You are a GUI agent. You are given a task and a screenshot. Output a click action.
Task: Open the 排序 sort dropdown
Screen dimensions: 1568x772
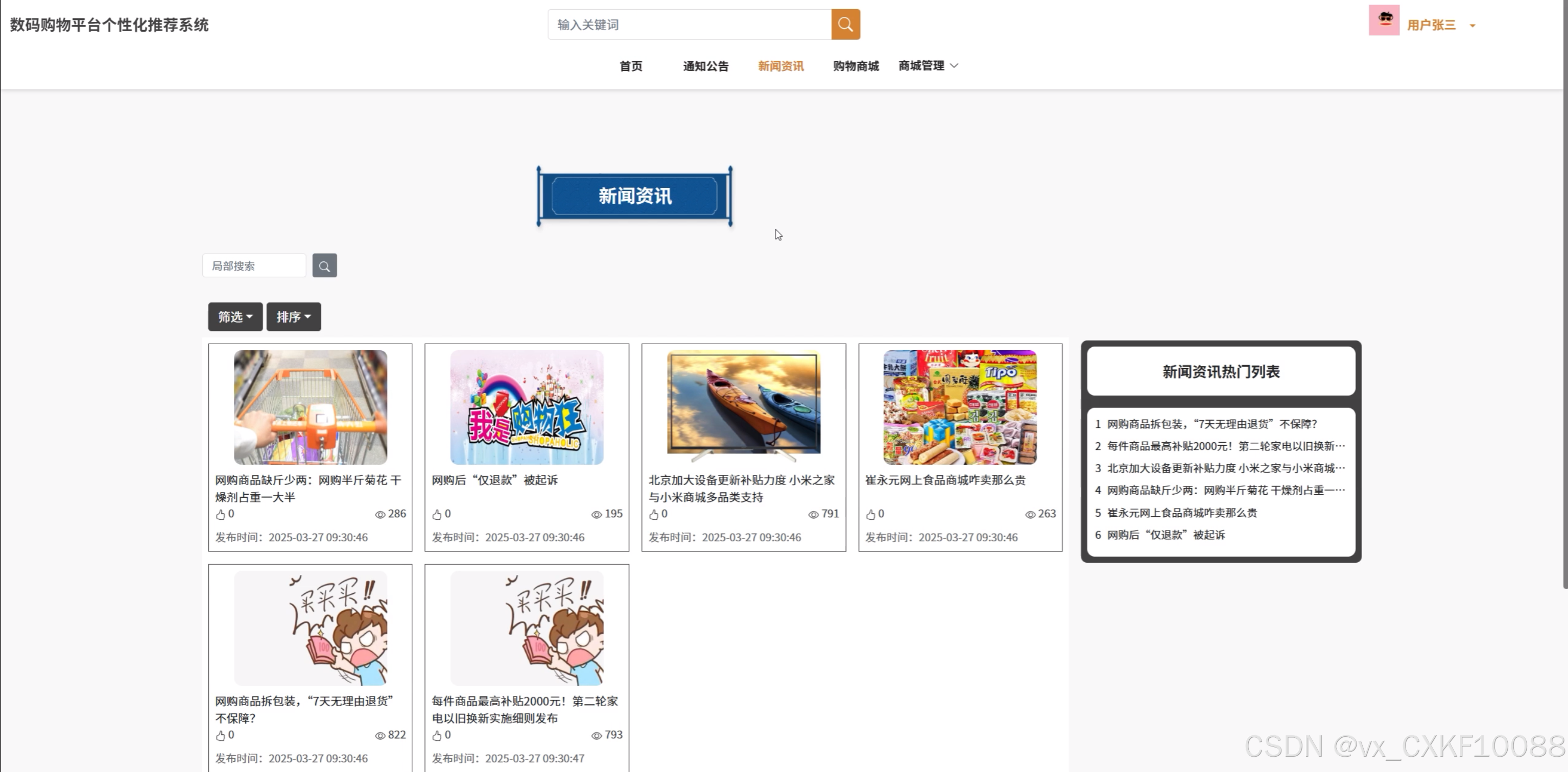point(293,317)
